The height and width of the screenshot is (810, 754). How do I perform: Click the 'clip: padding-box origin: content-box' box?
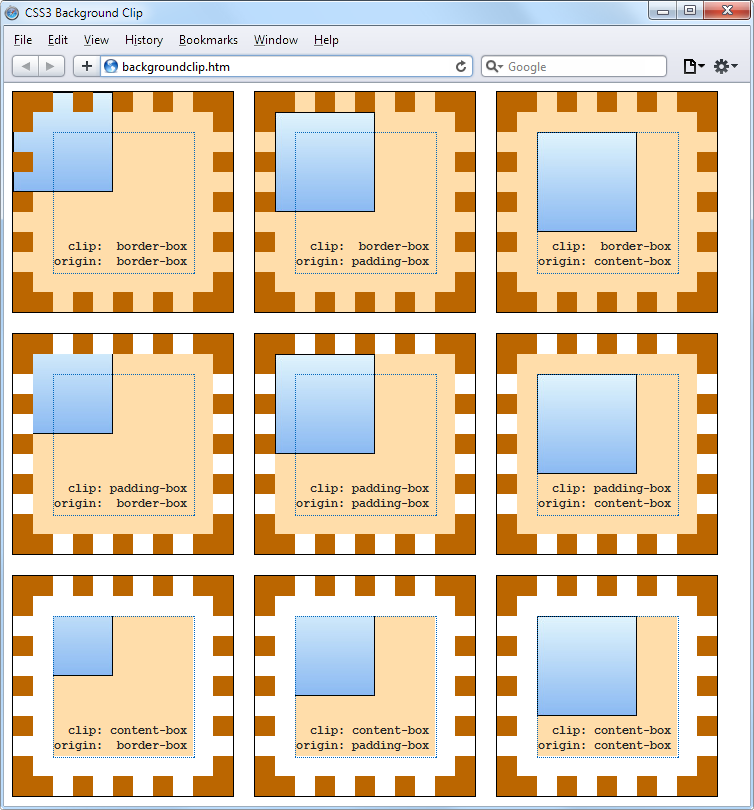pyautogui.click(x=607, y=444)
